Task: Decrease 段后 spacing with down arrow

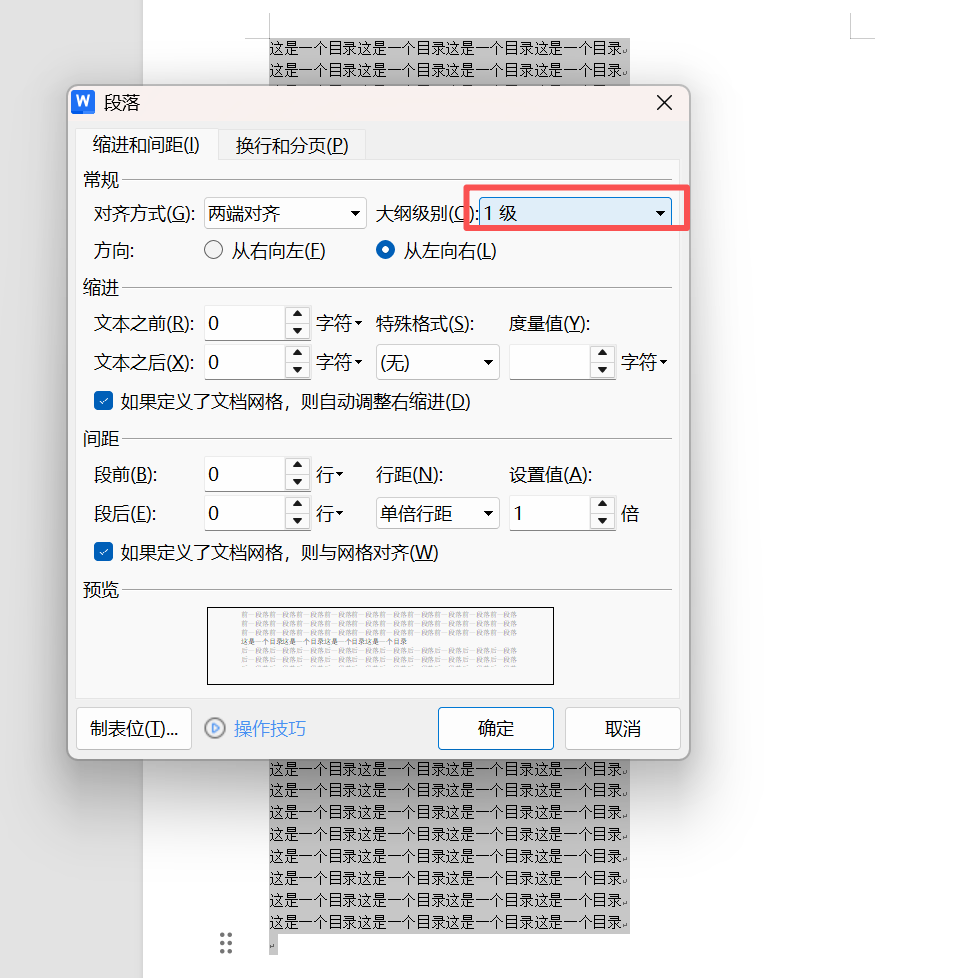Action: click(x=297, y=521)
